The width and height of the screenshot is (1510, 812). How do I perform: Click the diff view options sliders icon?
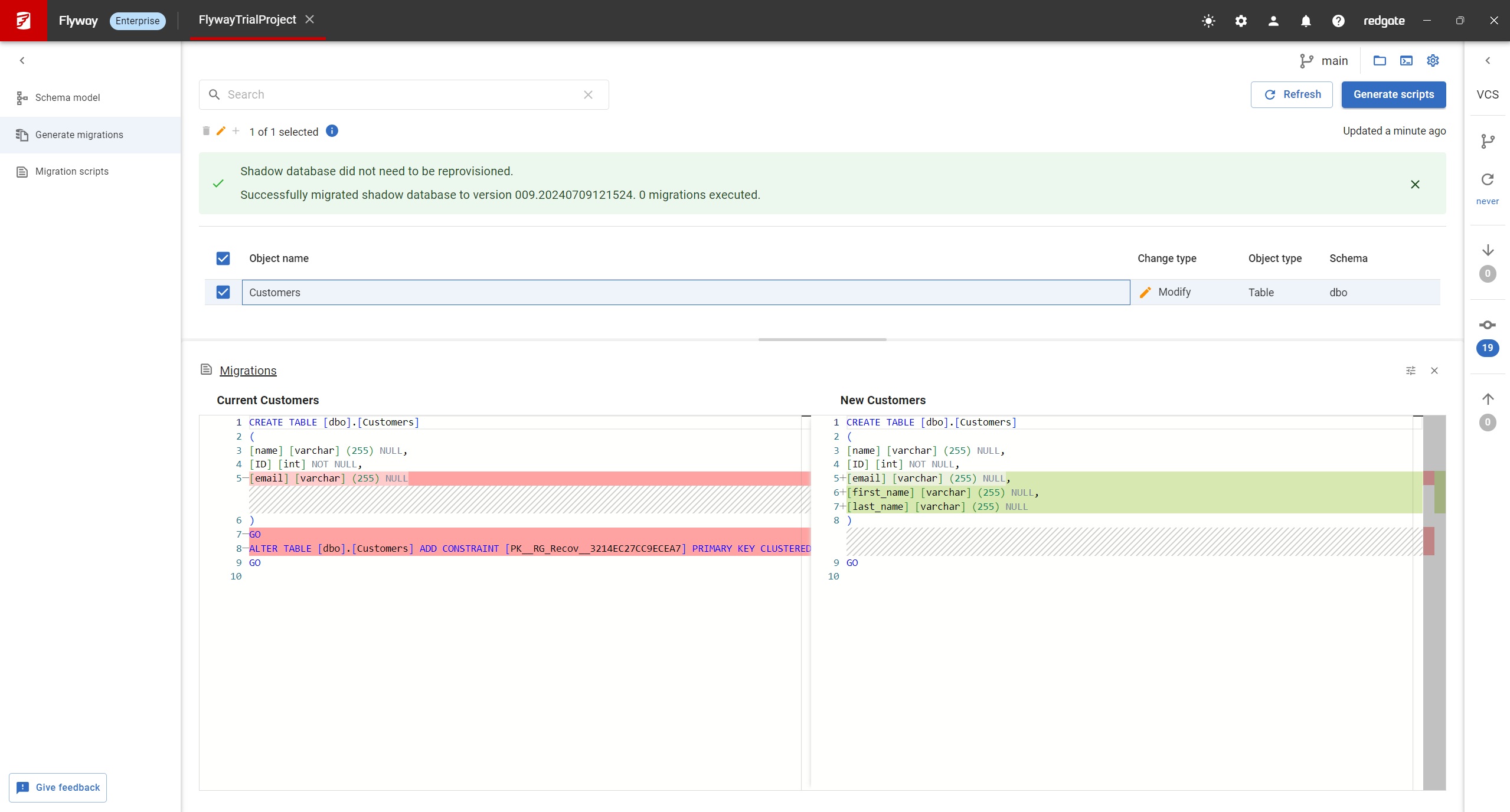click(x=1411, y=371)
